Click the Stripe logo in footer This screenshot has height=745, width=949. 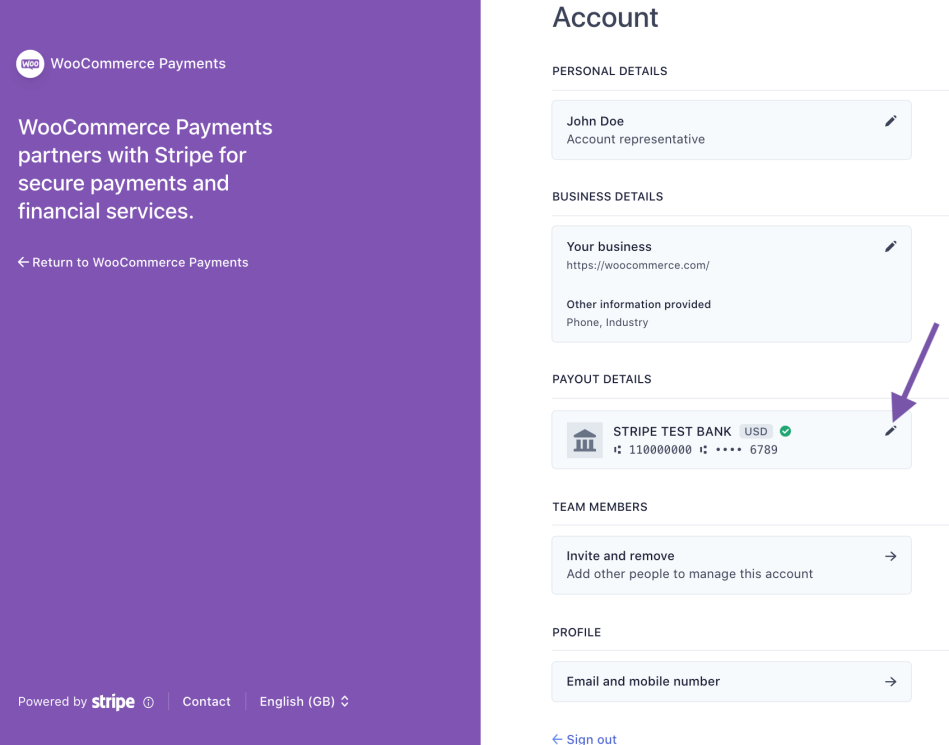click(x=113, y=702)
